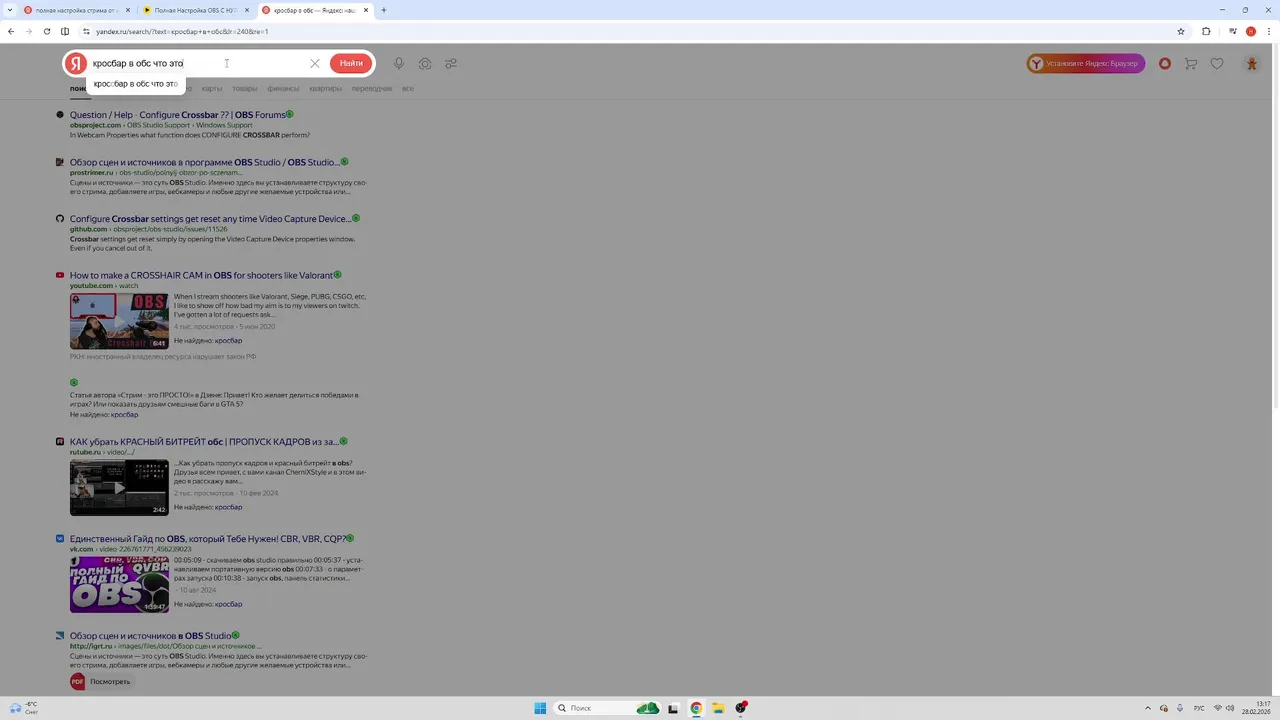
Task: Close the active 'кросбар в обс' tab
Action: coord(367,10)
